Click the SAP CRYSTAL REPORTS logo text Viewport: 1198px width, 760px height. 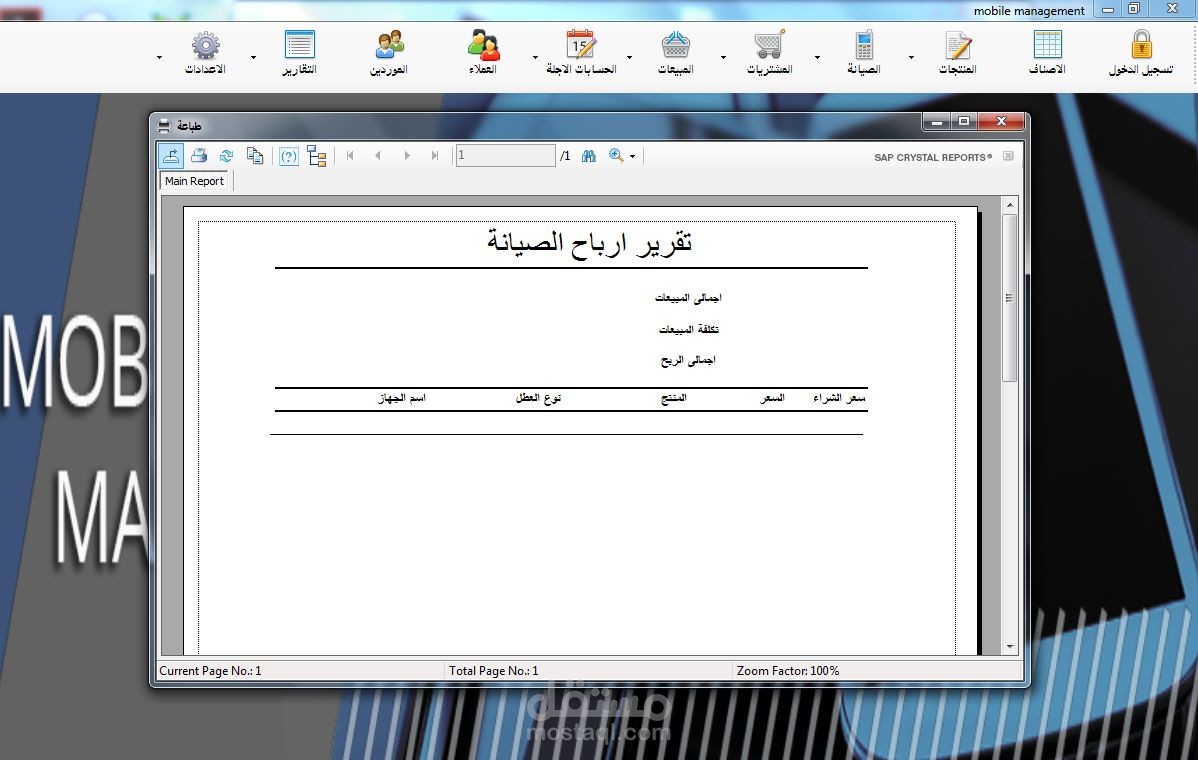coord(933,157)
